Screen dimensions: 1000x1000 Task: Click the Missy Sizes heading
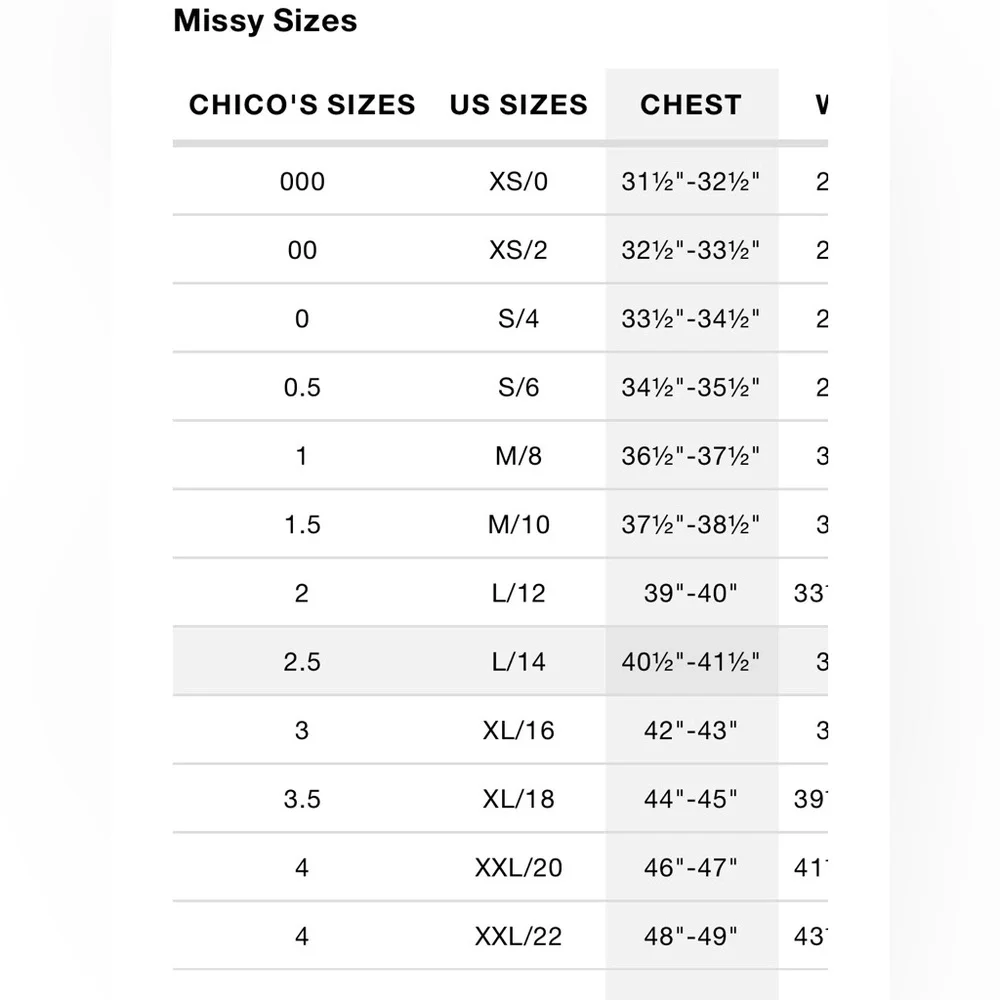pos(265,22)
